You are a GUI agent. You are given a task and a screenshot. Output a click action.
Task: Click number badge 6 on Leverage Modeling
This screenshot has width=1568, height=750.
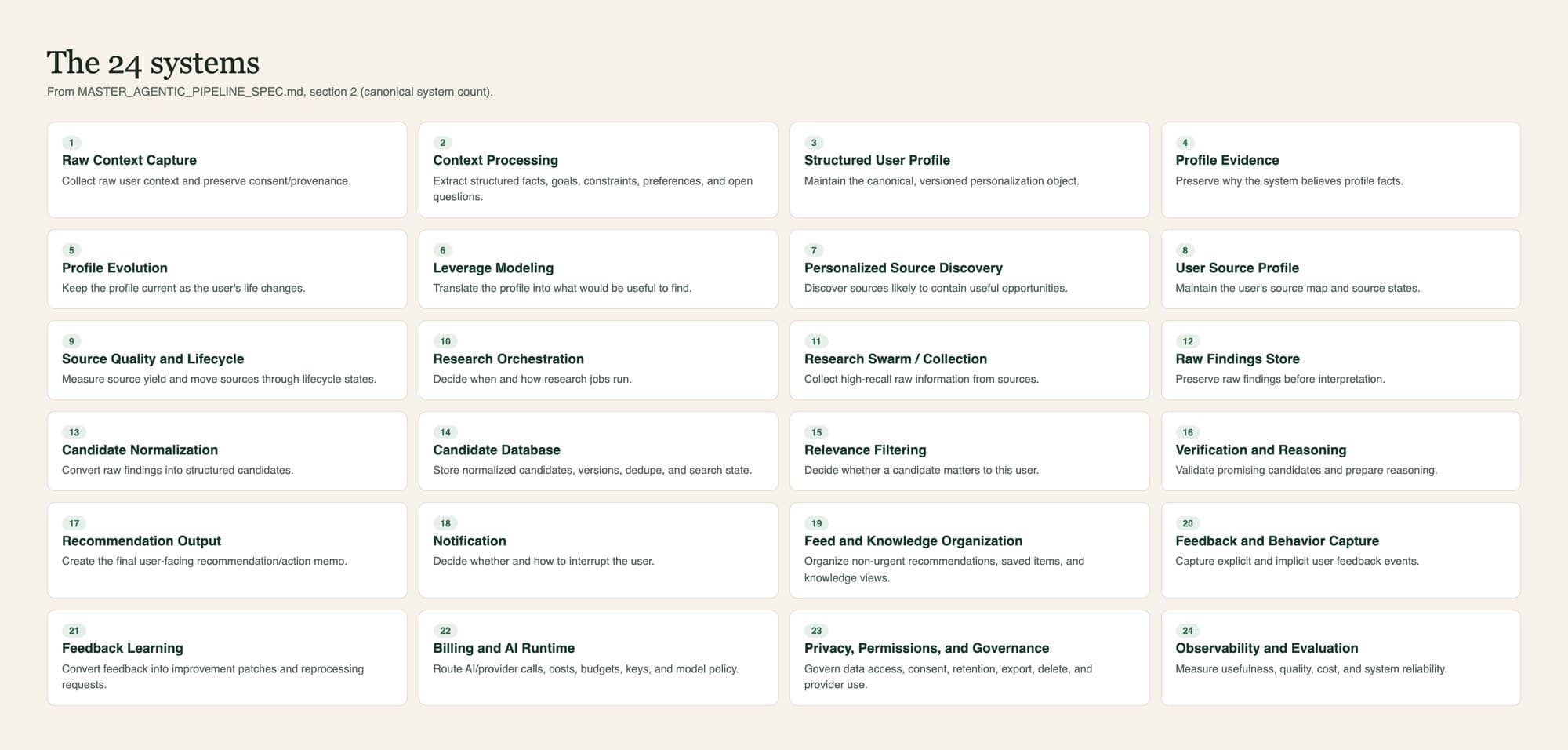click(x=442, y=250)
